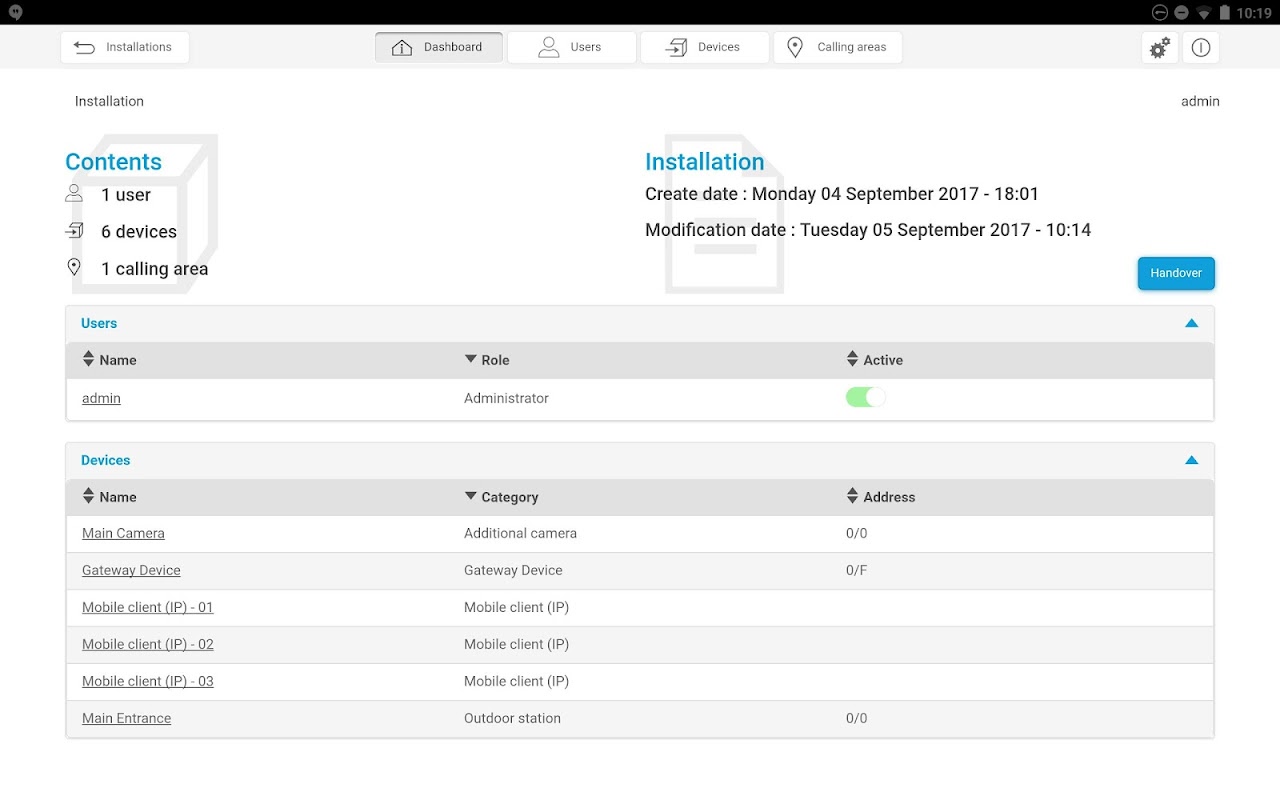The width and height of the screenshot is (1280, 800).
Task: Click the Contents heading
Action: 113,162
